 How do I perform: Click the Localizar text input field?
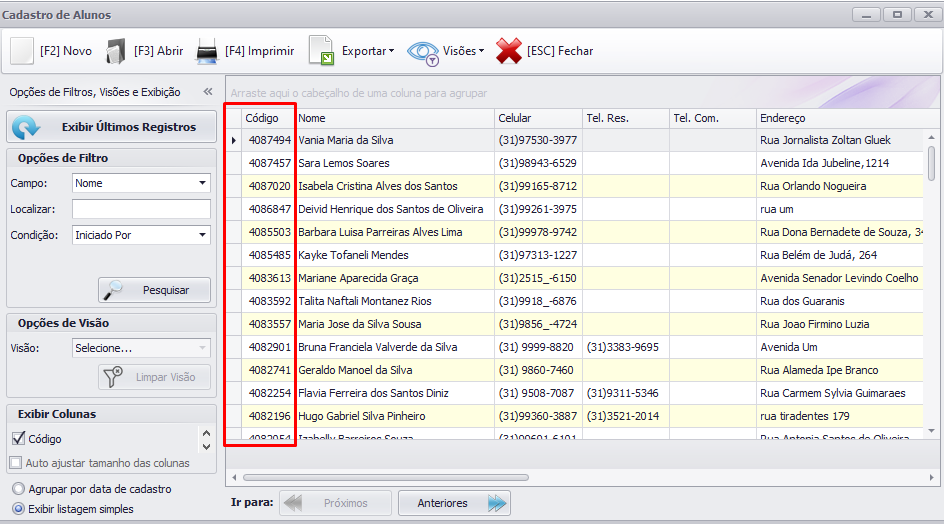(x=141, y=209)
